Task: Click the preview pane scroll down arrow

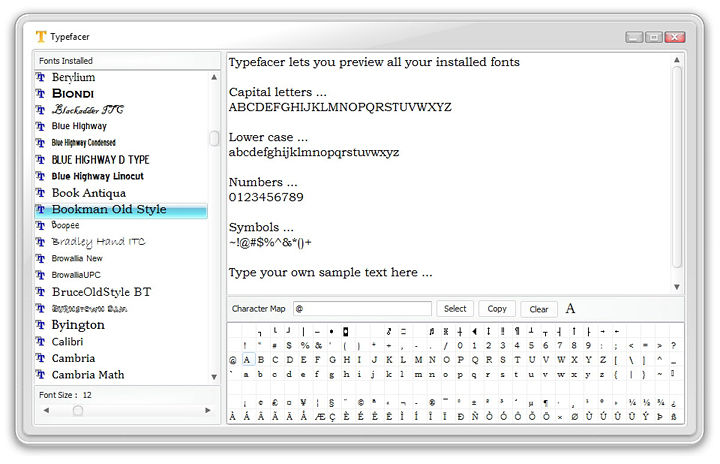Action: point(677,287)
